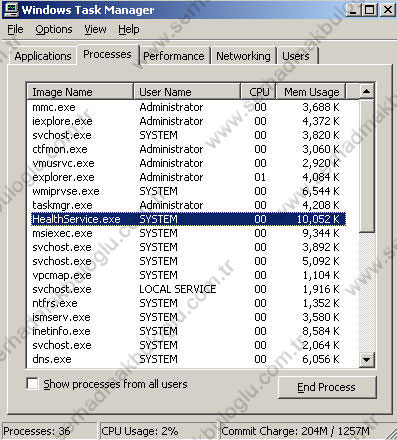
Task: Close the Task Manager window
Action: pos(387,9)
